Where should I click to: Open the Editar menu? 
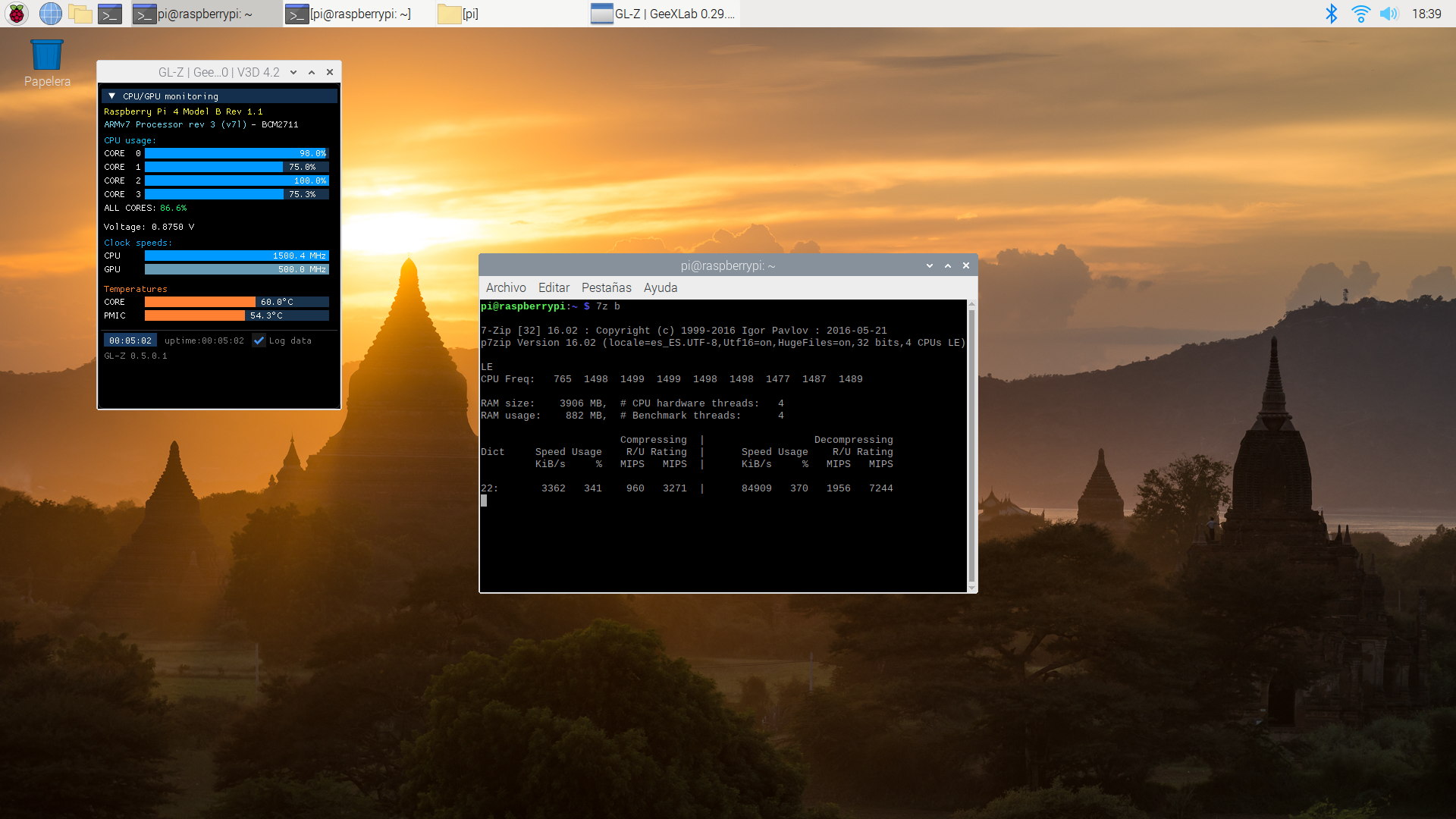point(554,288)
